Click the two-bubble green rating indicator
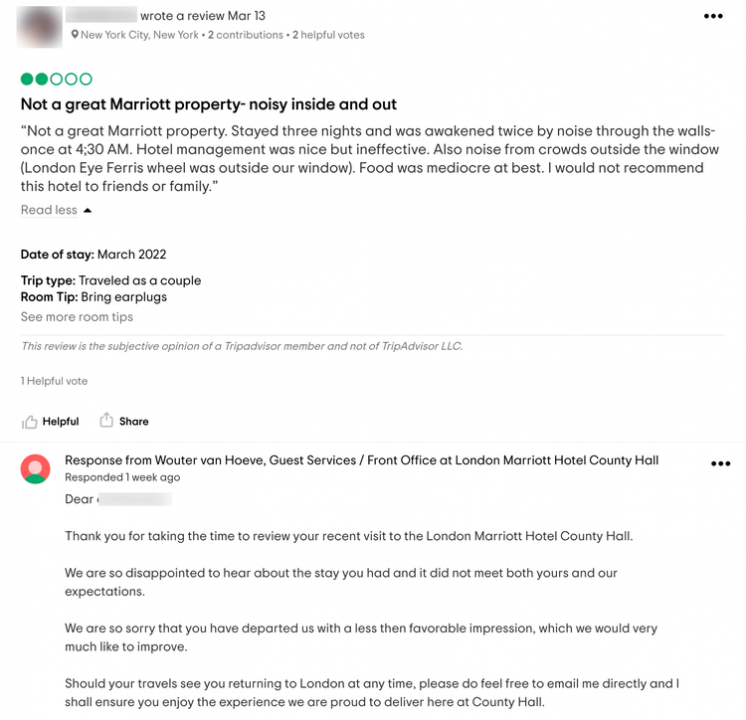The height and width of the screenshot is (720, 746). 56,79
